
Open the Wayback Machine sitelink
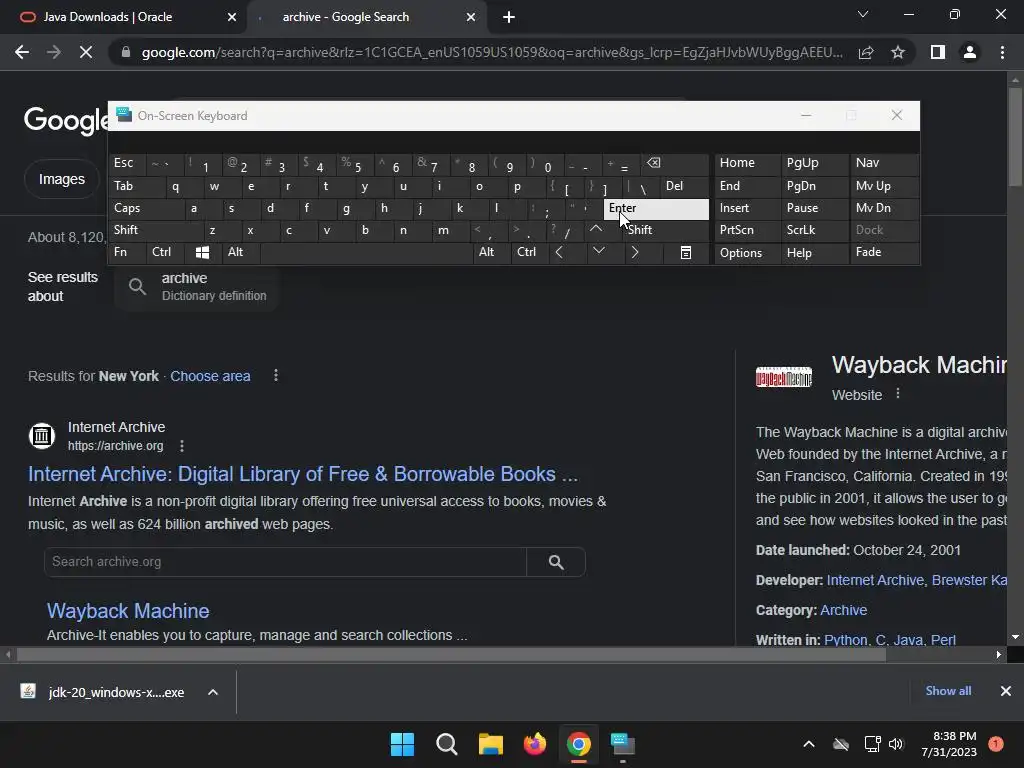(128, 611)
